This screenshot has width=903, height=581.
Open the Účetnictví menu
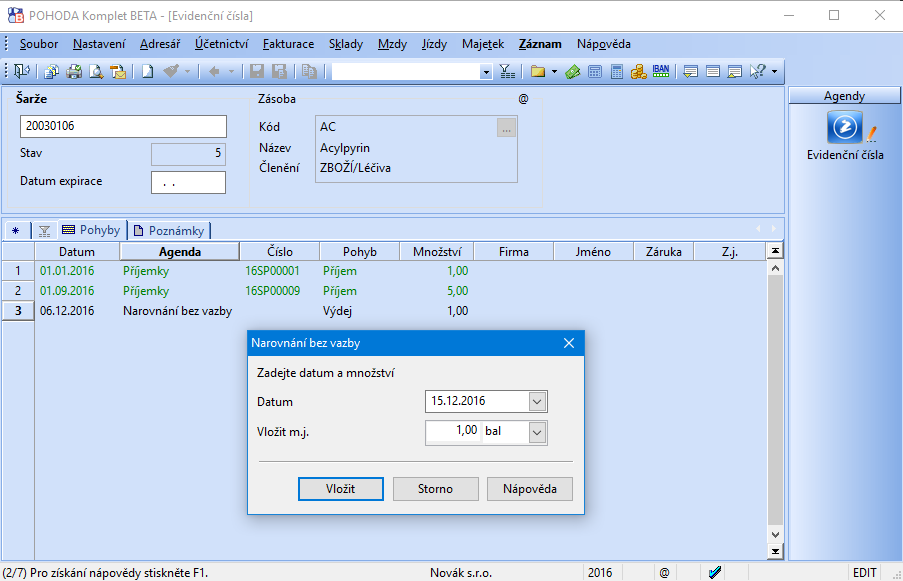point(222,44)
